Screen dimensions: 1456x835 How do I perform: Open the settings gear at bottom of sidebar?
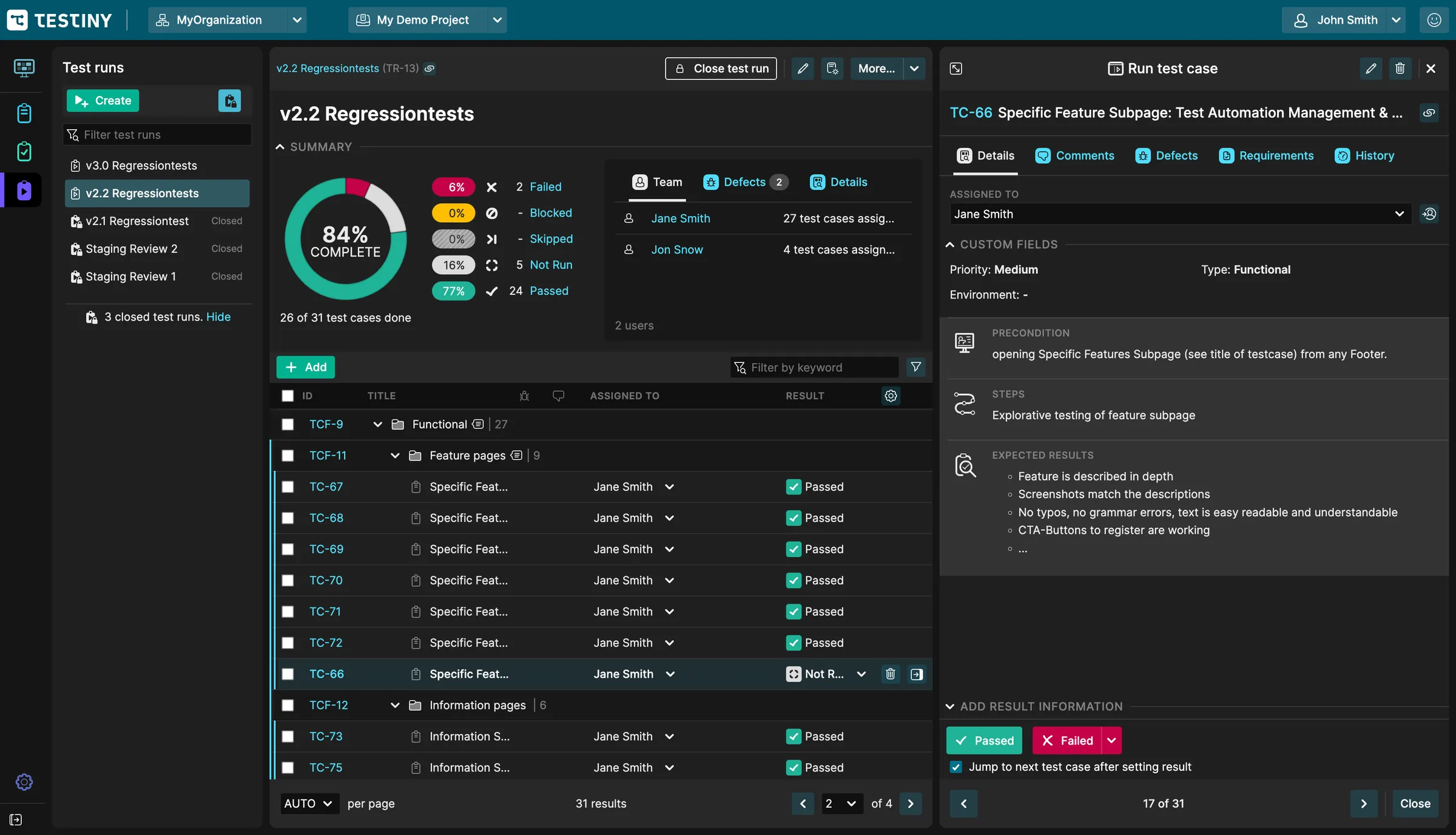click(24, 782)
